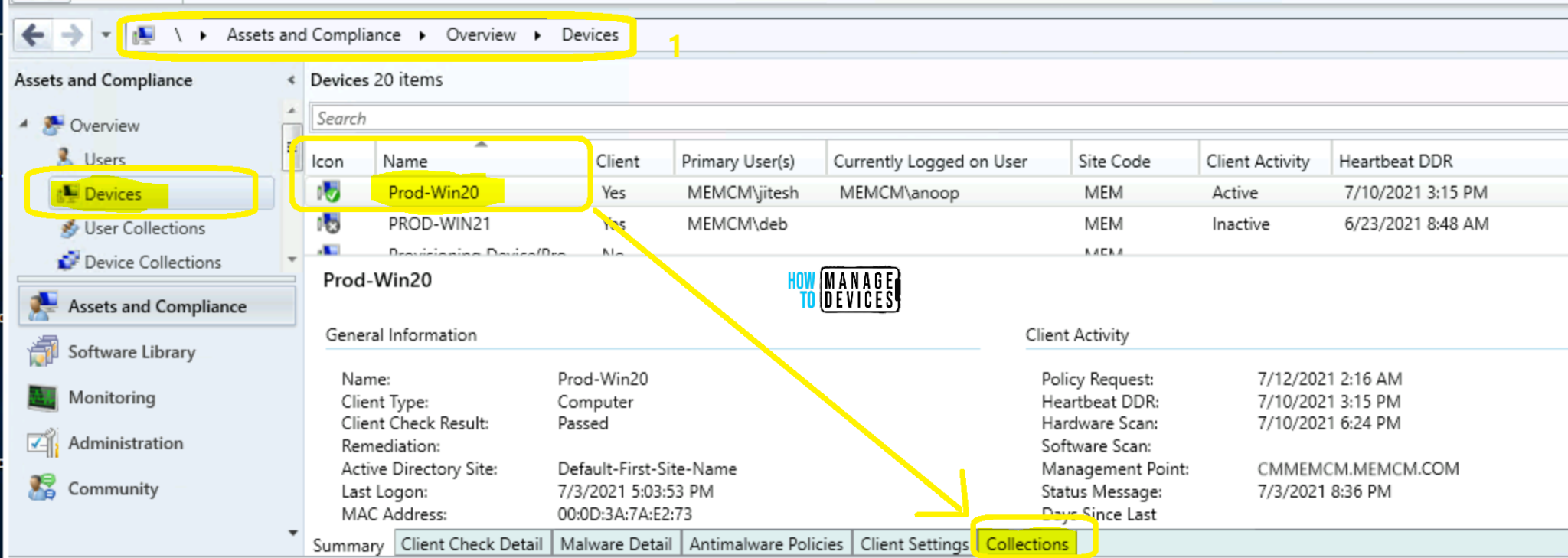Collapse the Overview tree node
The width and height of the screenshot is (1568, 558).
(24, 123)
